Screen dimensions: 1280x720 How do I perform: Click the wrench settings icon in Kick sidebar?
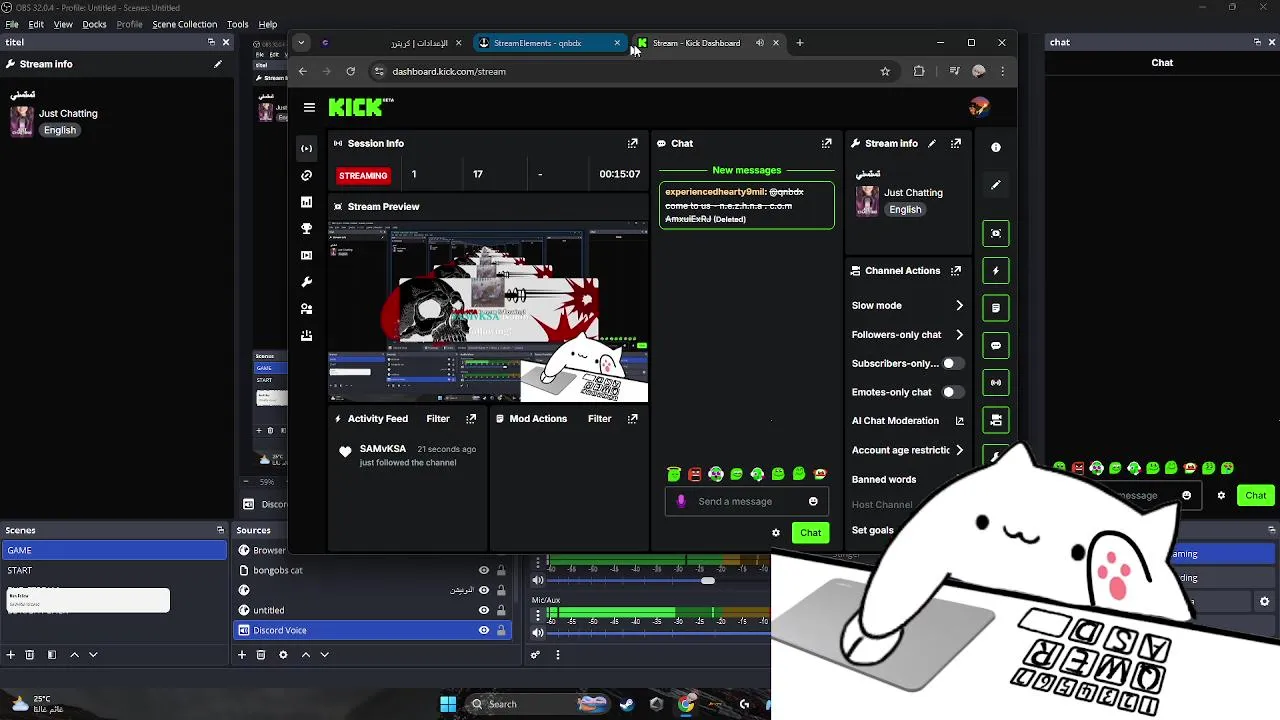pos(307,282)
